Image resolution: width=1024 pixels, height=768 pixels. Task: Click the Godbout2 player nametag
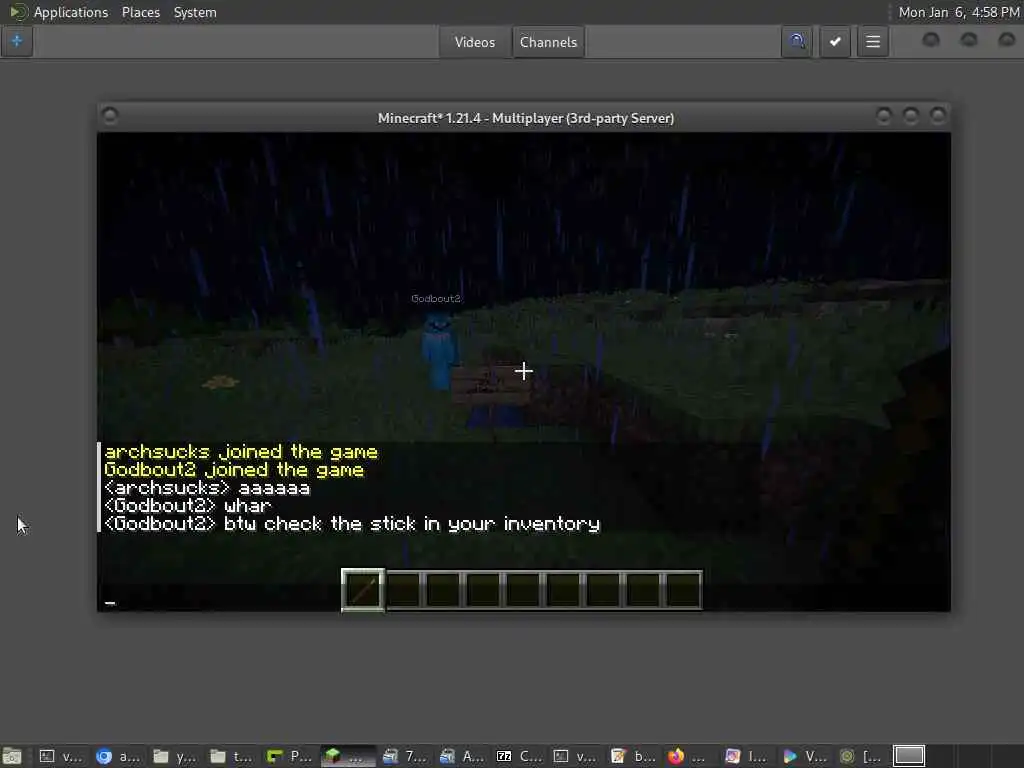click(x=436, y=298)
